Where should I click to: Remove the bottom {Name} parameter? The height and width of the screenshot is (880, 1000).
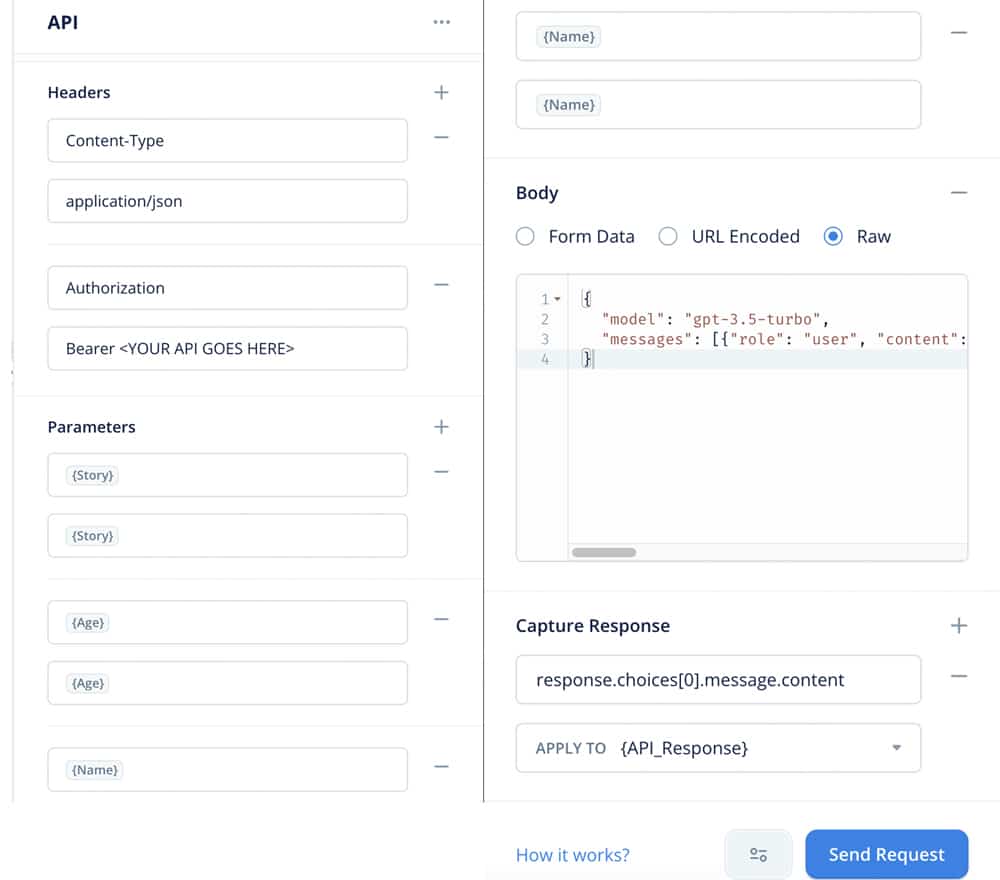point(441,766)
